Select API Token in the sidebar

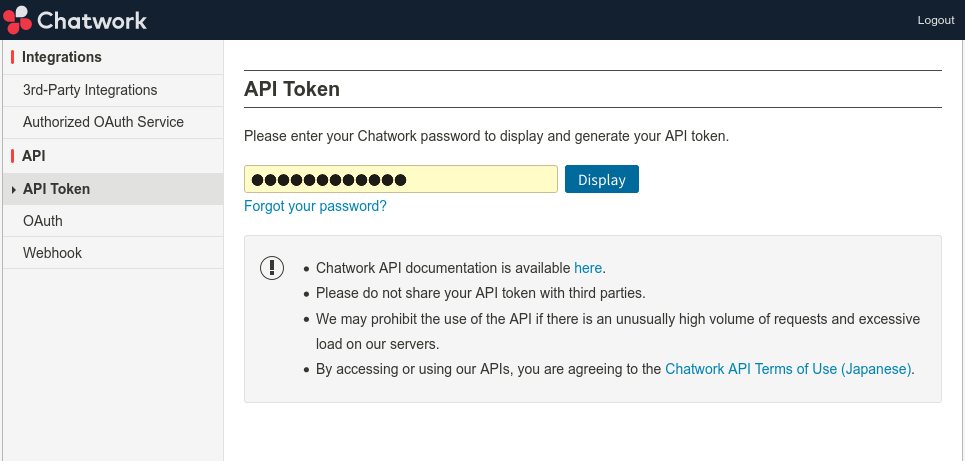[x=57, y=189]
